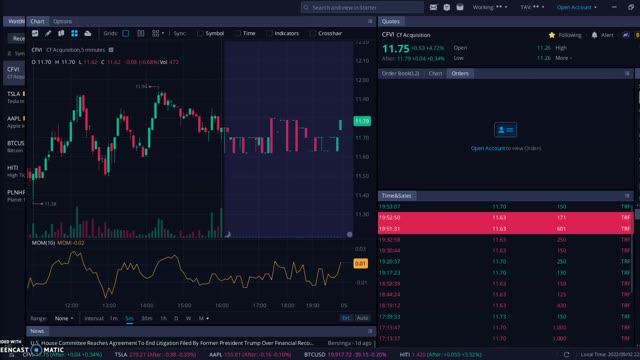Open the Chart panel menu icon
640x360 pixels.
pos(370,21)
